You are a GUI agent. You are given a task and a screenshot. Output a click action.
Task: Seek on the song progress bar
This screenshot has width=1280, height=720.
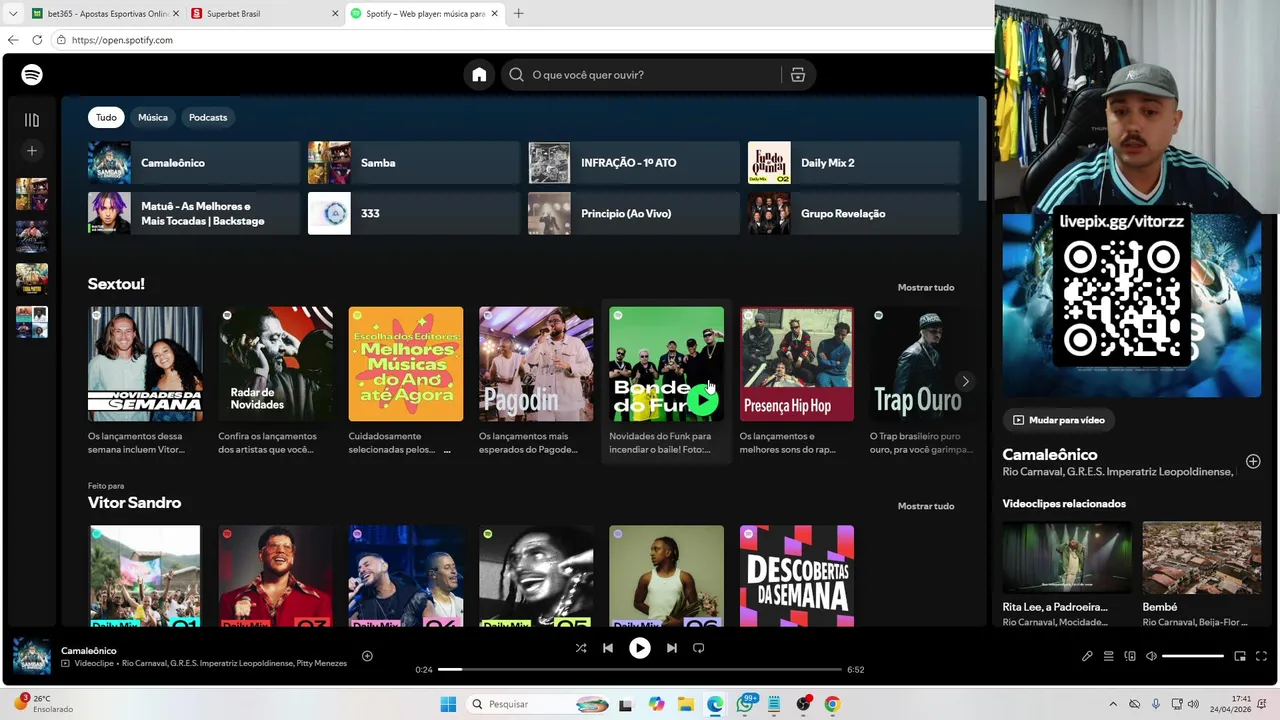point(640,669)
